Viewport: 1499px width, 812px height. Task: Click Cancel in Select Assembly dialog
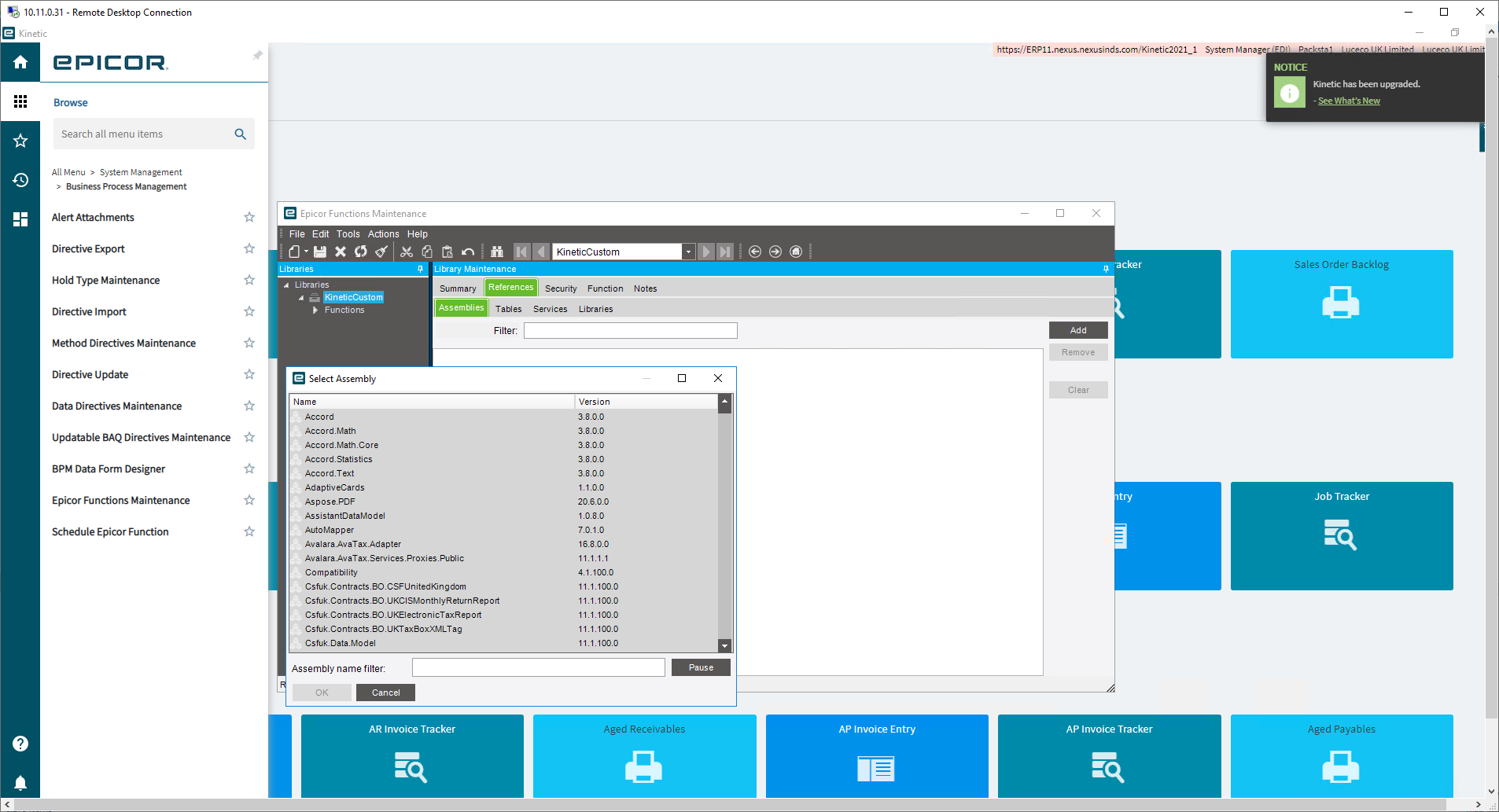[385, 693]
